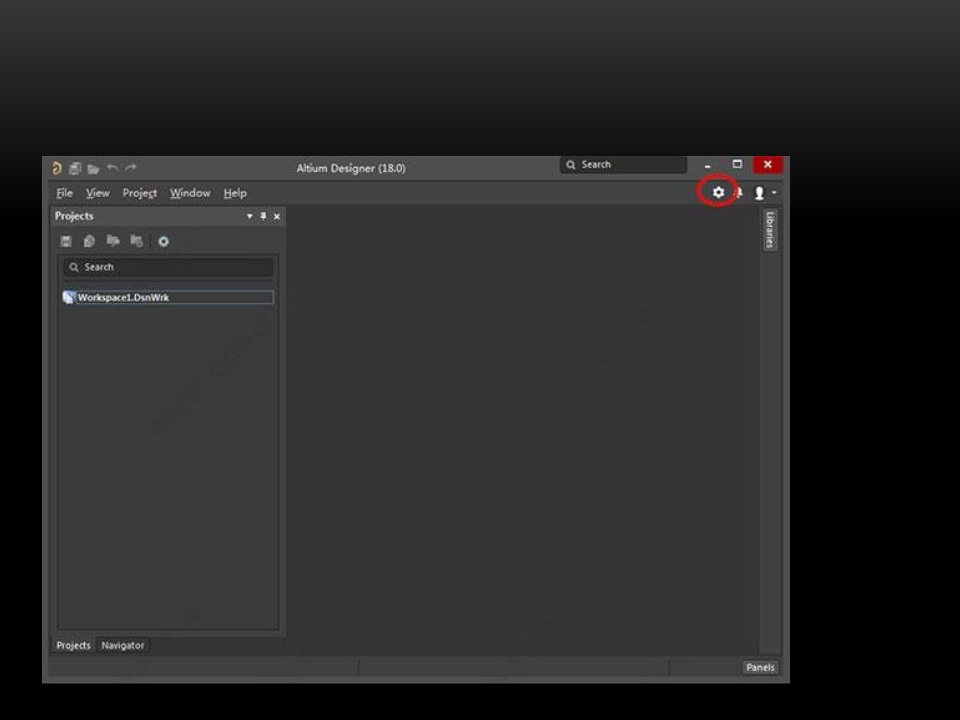Switch to the Projects bottom tab
The width and height of the screenshot is (960, 720).
(x=73, y=645)
